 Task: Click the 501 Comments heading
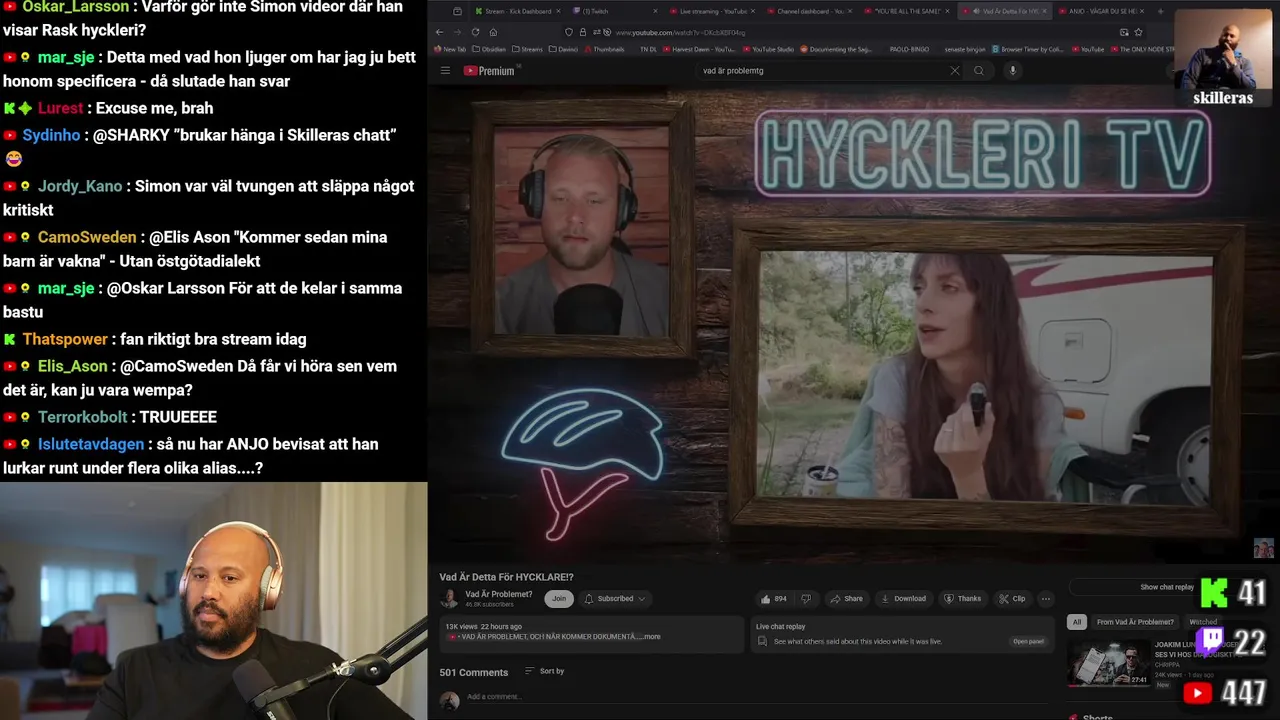(x=474, y=672)
